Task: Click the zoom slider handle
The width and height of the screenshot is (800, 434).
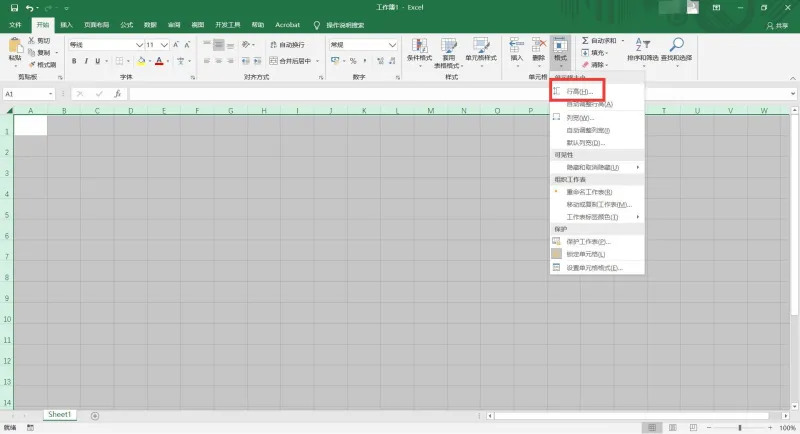Action: pos(740,428)
